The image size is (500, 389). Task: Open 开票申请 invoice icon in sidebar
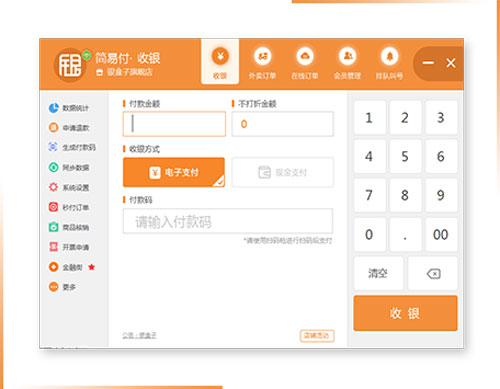53,247
